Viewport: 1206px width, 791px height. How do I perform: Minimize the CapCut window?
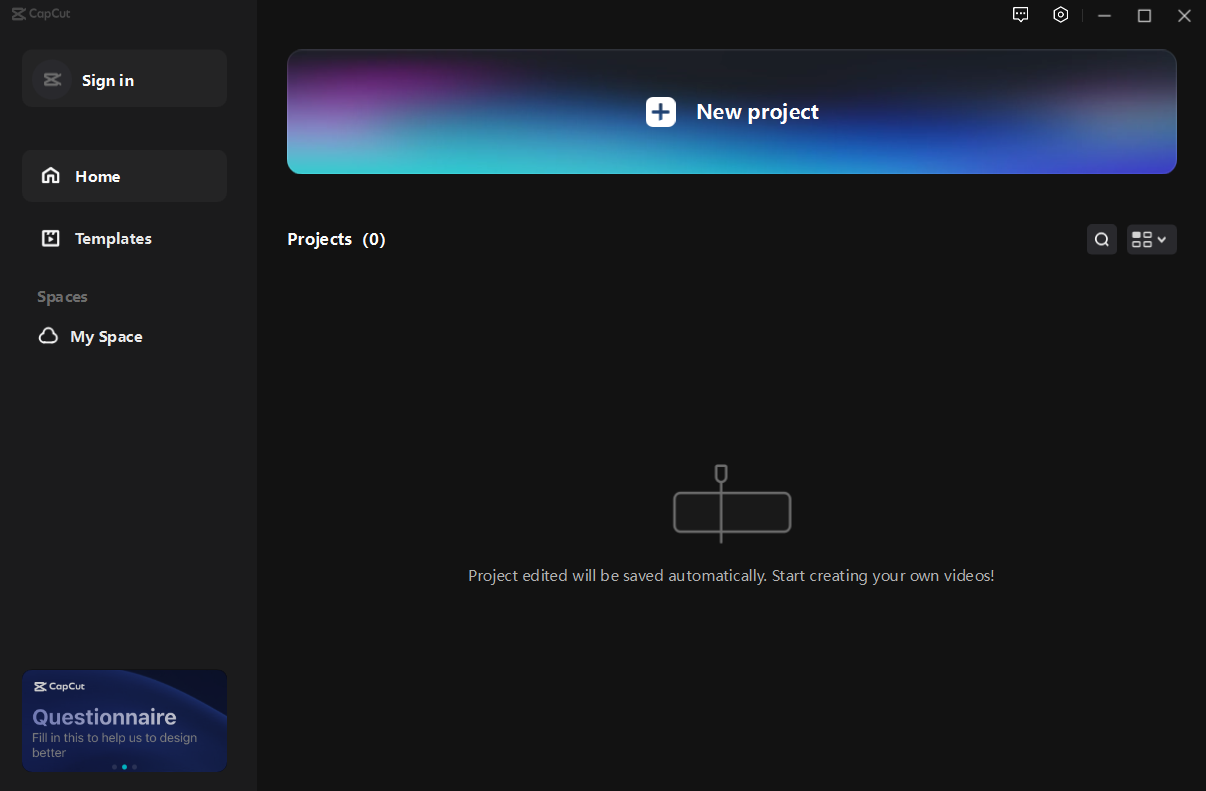(x=1104, y=15)
